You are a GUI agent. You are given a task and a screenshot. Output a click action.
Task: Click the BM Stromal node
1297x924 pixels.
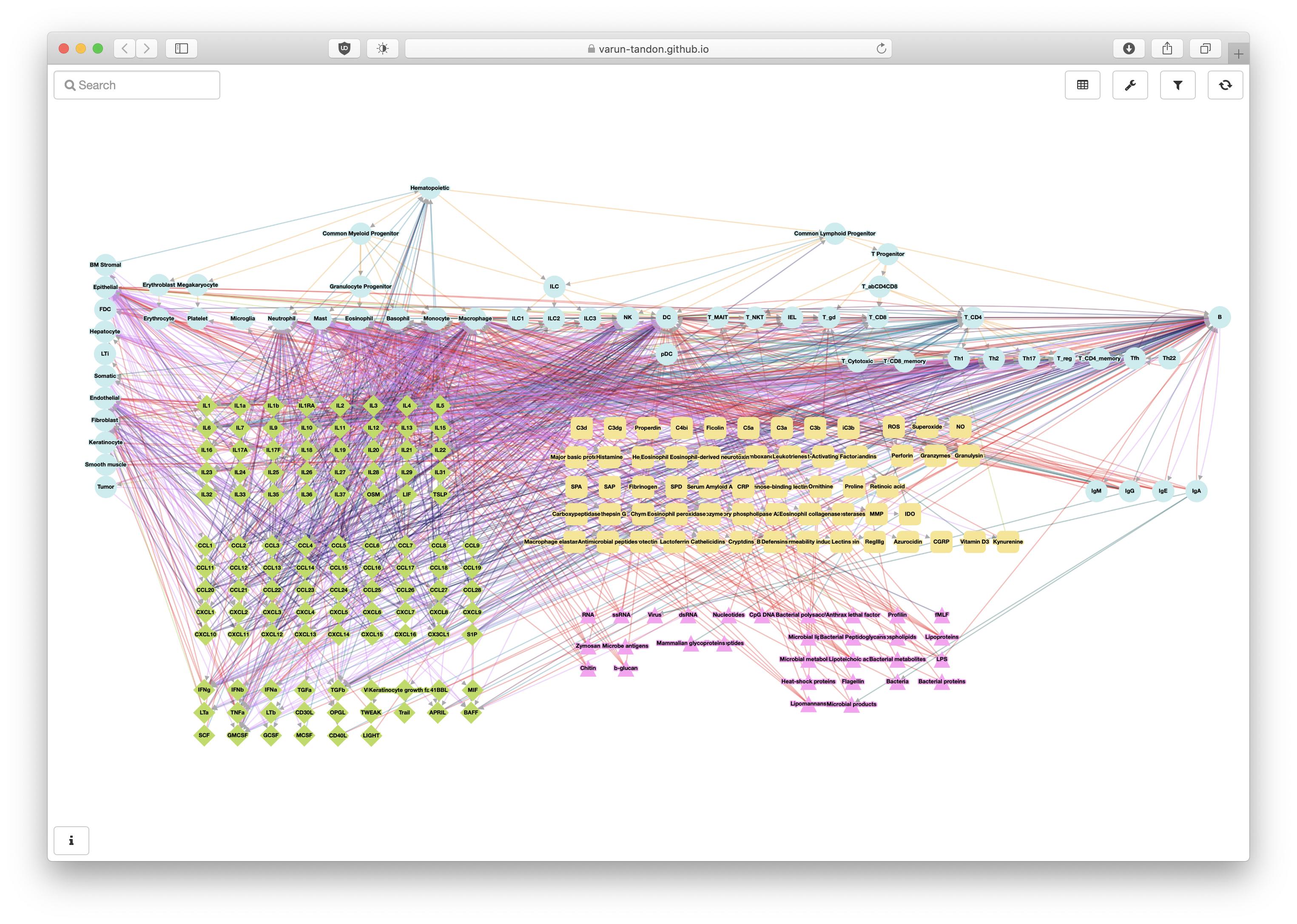pyautogui.click(x=105, y=264)
